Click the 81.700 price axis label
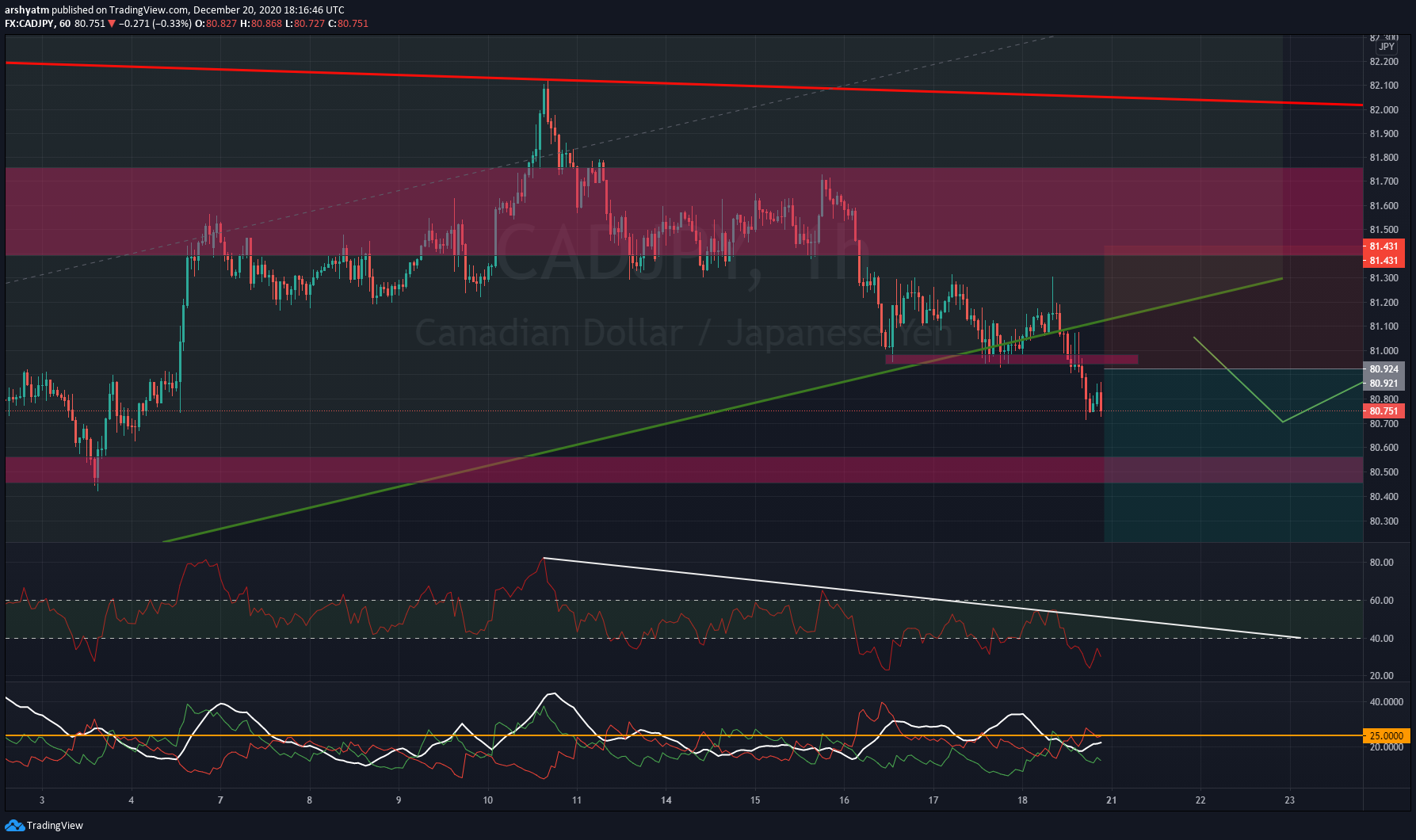This screenshot has height=840, width=1416. coord(1384,181)
